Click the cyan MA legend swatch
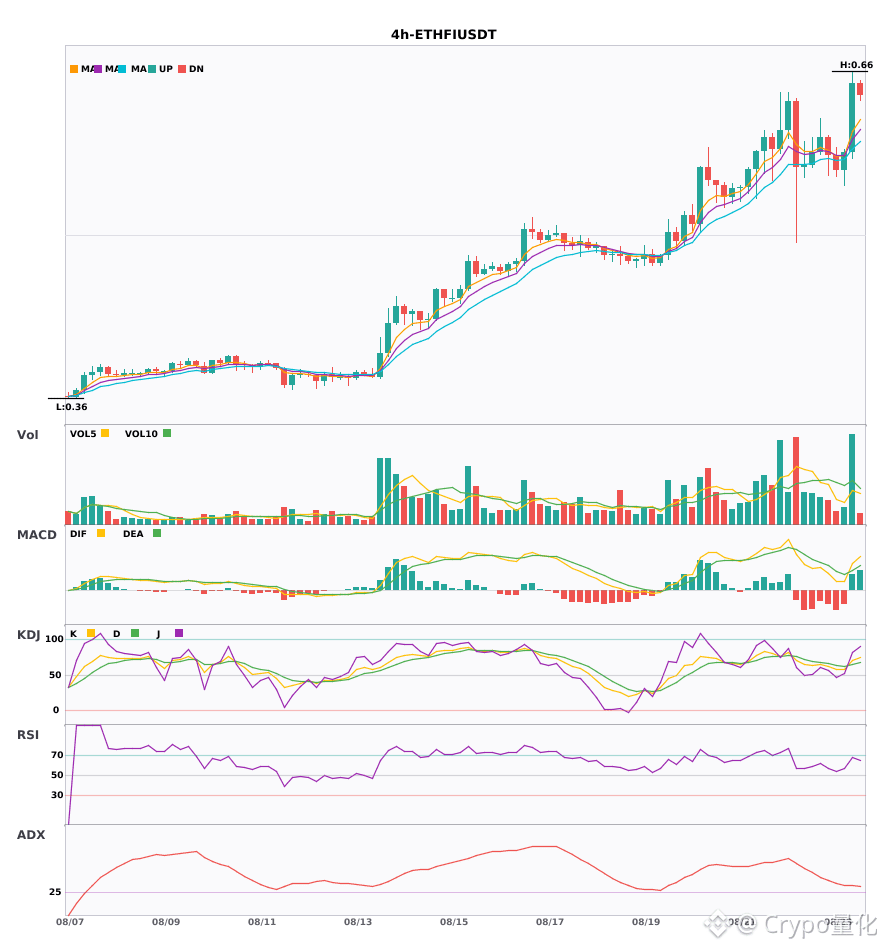The height and width of the screenshot is (950, 885). (122, 69)
